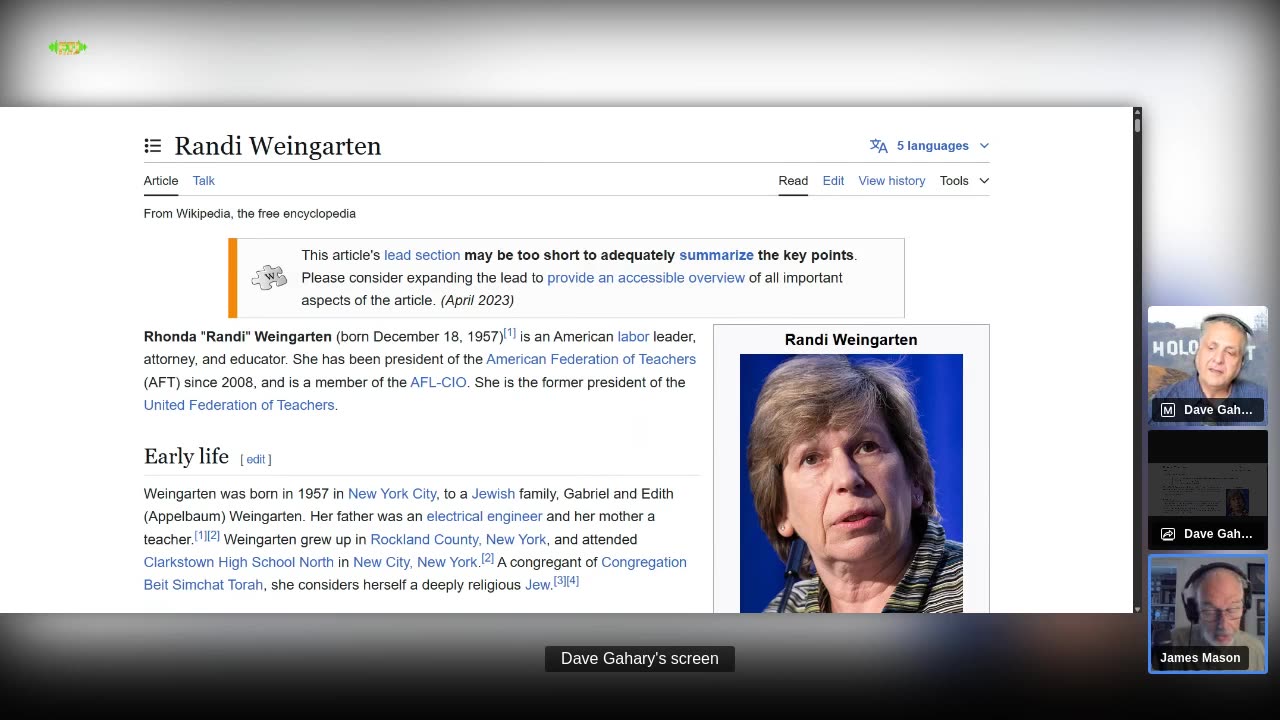Click the Dave Gahary's screen label

[640, 659]
